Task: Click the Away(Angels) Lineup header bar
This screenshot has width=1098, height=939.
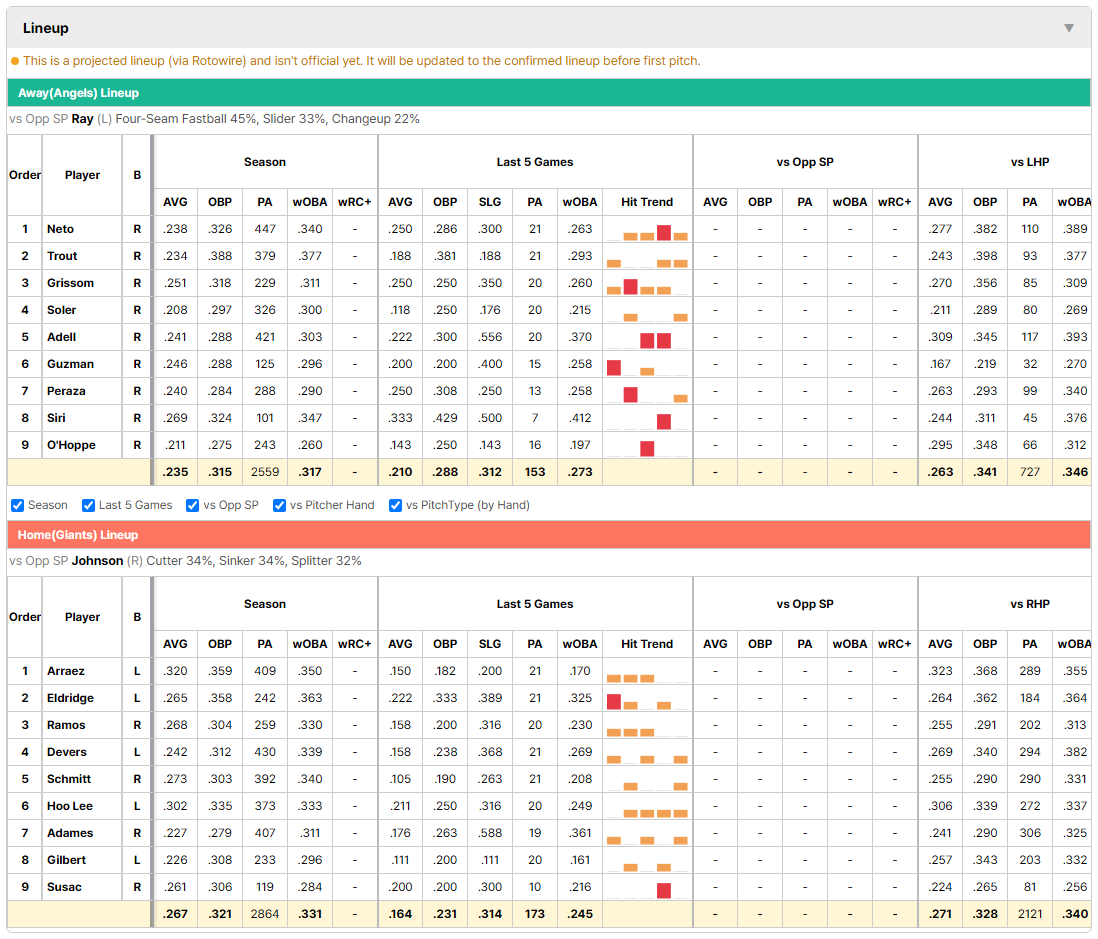Action: click(x=549, y=93)
